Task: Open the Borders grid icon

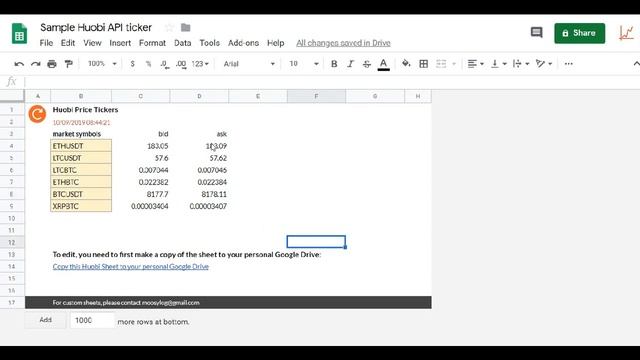Action: coord(424,64)
